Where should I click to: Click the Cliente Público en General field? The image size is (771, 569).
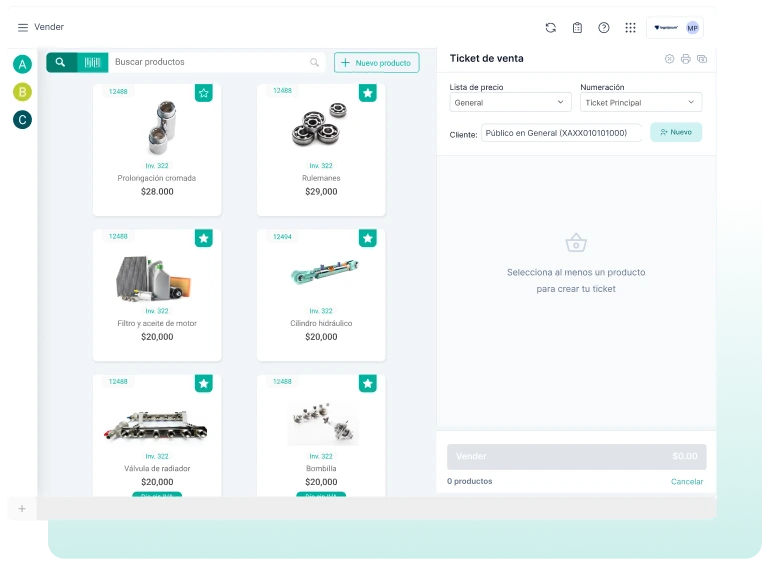tap(562, 133)
